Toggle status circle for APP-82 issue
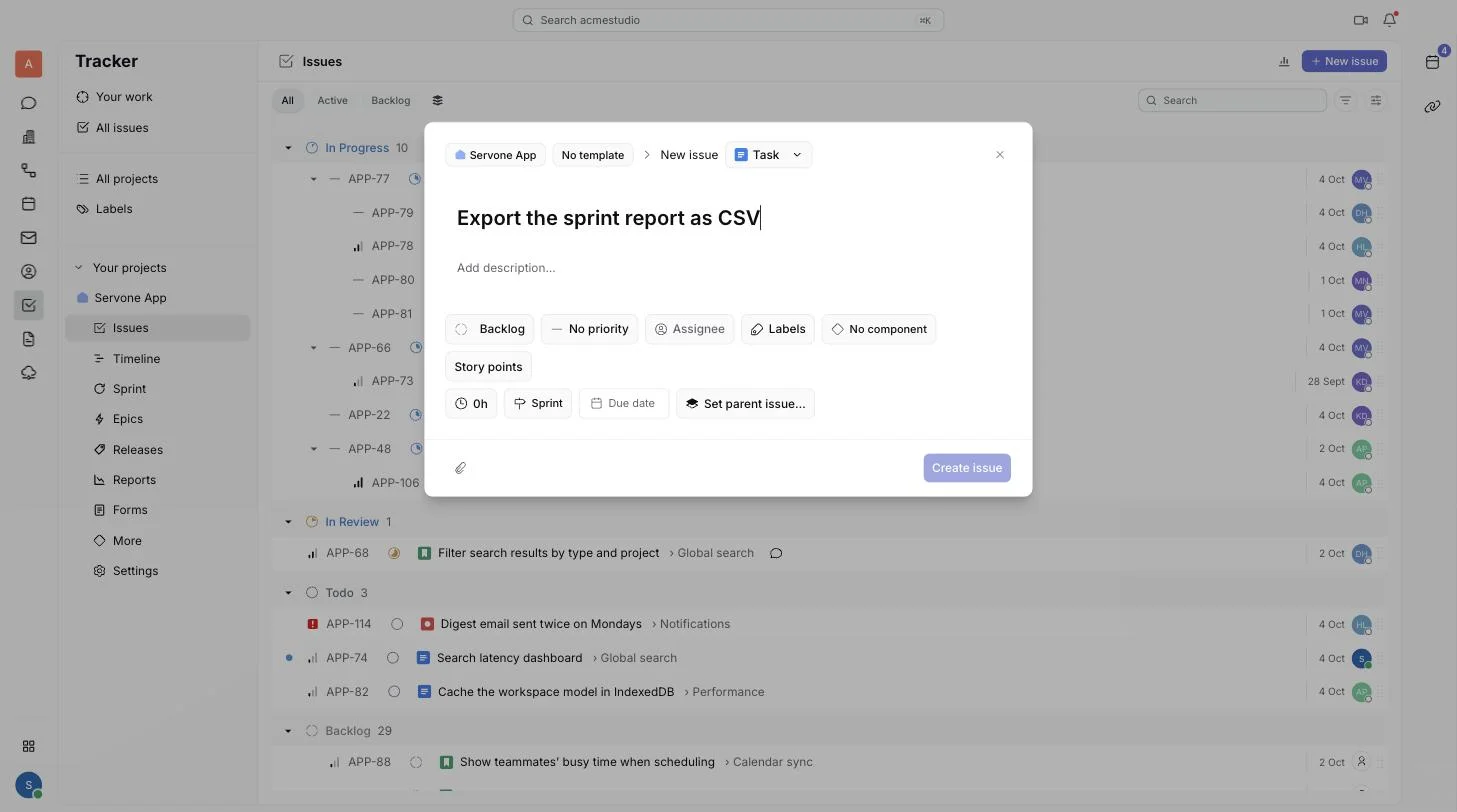 coord(394,692)
